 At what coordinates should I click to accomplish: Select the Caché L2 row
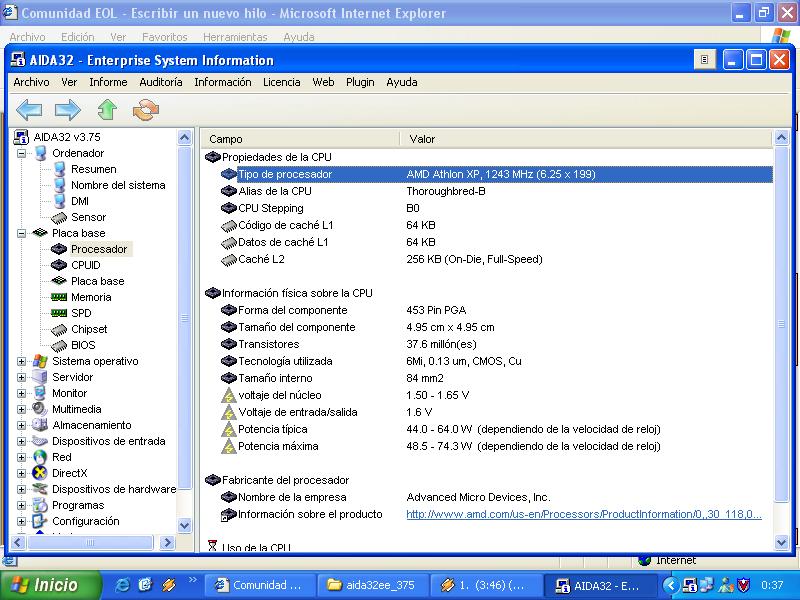(497, 259)
